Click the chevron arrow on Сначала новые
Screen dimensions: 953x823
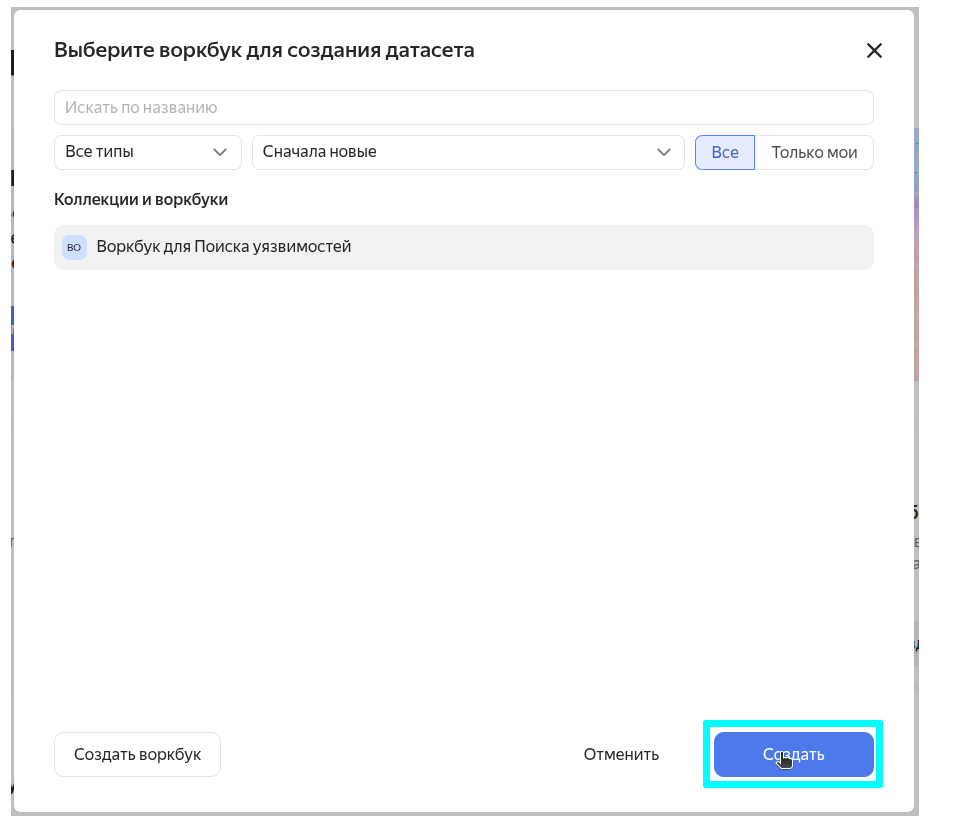(x=664, y=152)
